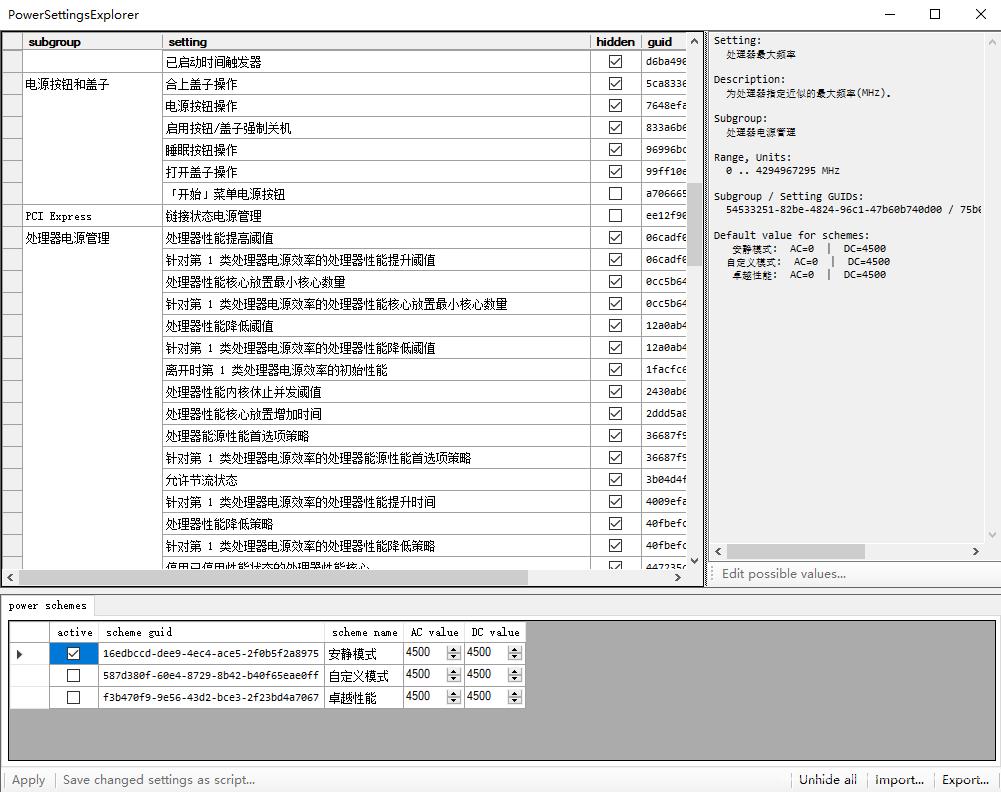1001x792 pixels.
Task: Open the Import dialog
Action: pyautogui.click(x=899, y=779)
